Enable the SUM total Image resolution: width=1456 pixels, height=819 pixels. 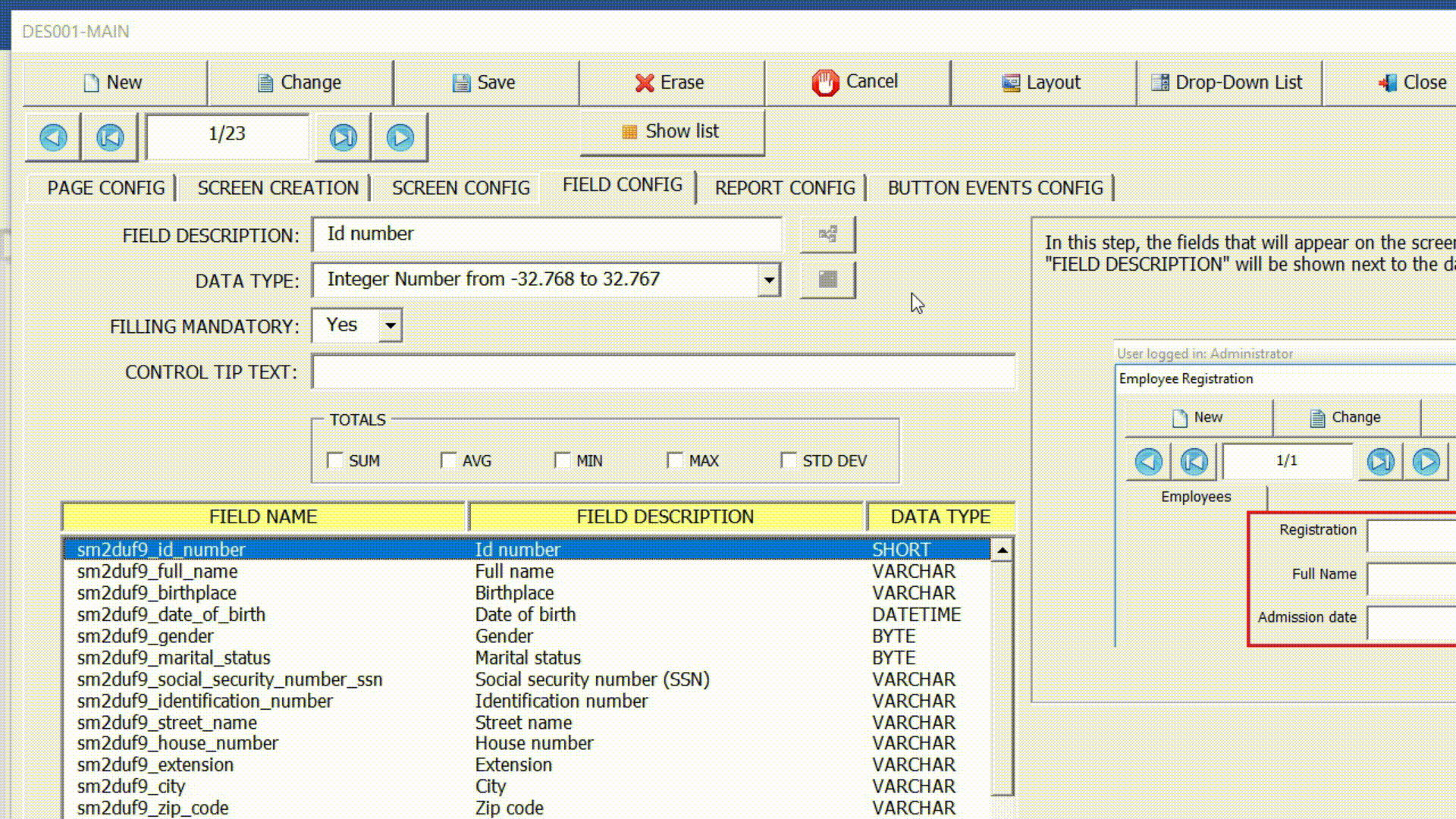pyautogui.click(x=335, y=460)
